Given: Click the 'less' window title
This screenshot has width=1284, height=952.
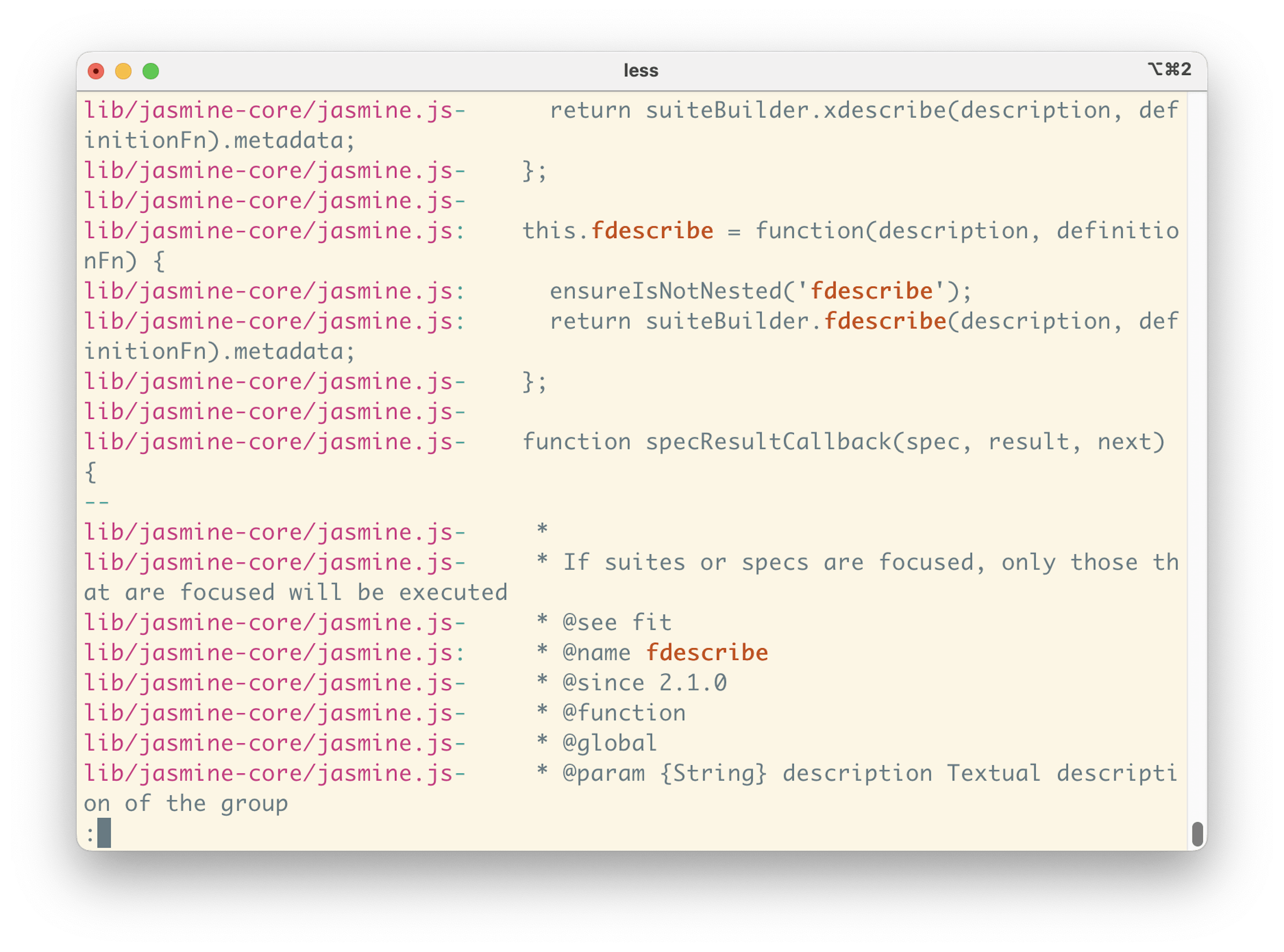Looking at the screenshot, I should tap(641, 70).
